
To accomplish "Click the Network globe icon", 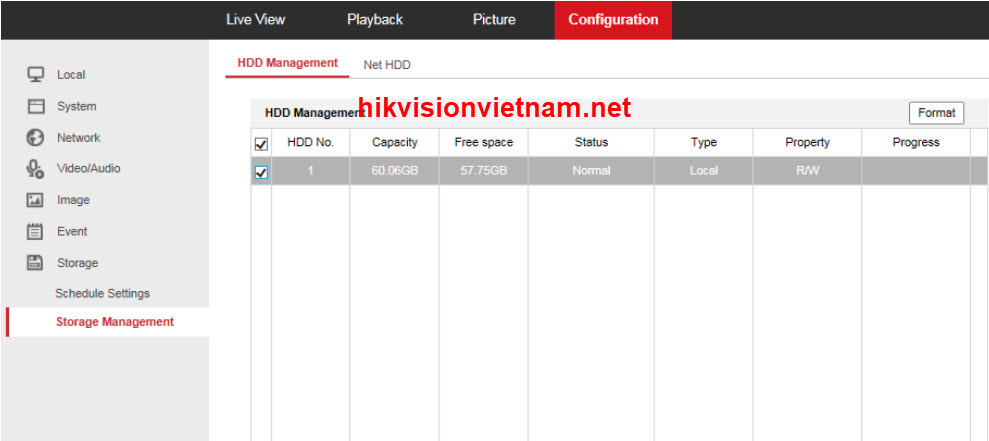I will point(35,138).
